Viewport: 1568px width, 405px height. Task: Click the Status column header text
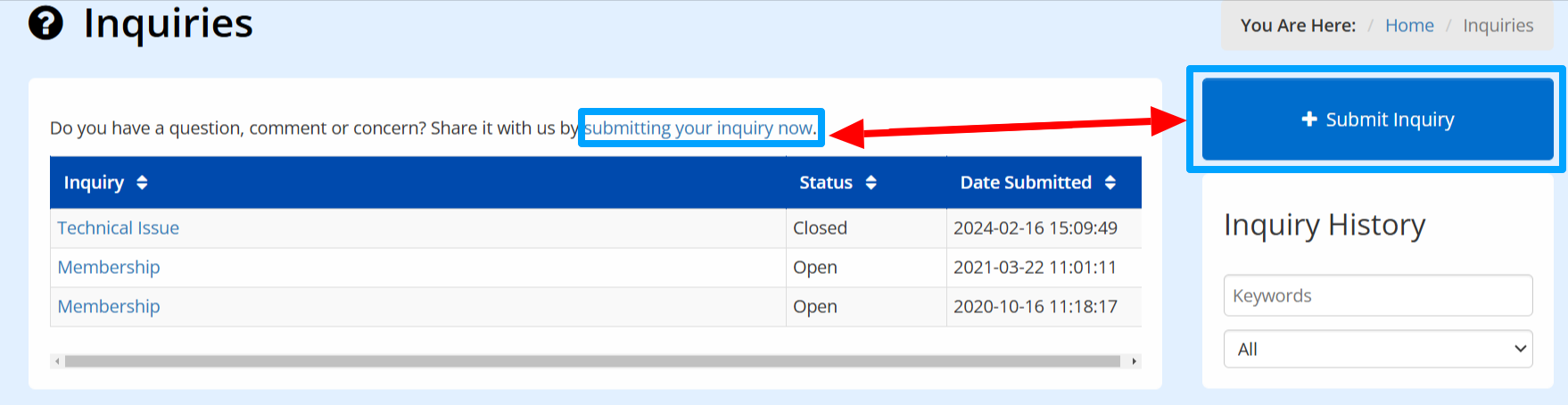pyautogui.click(x=826, y=183)
